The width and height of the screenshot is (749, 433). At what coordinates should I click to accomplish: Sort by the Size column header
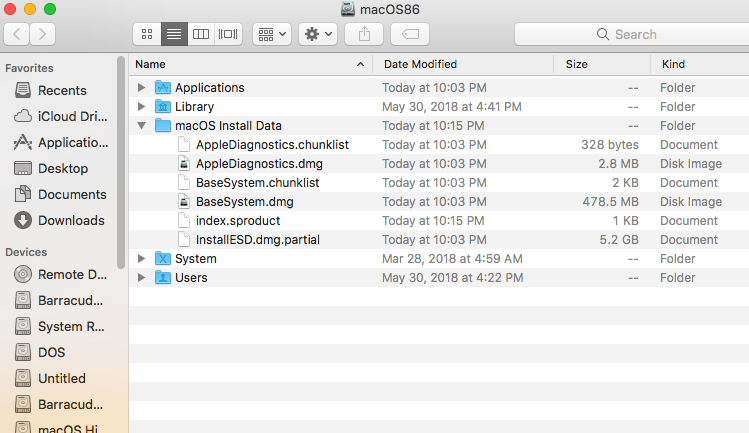(x=602, y=64)
